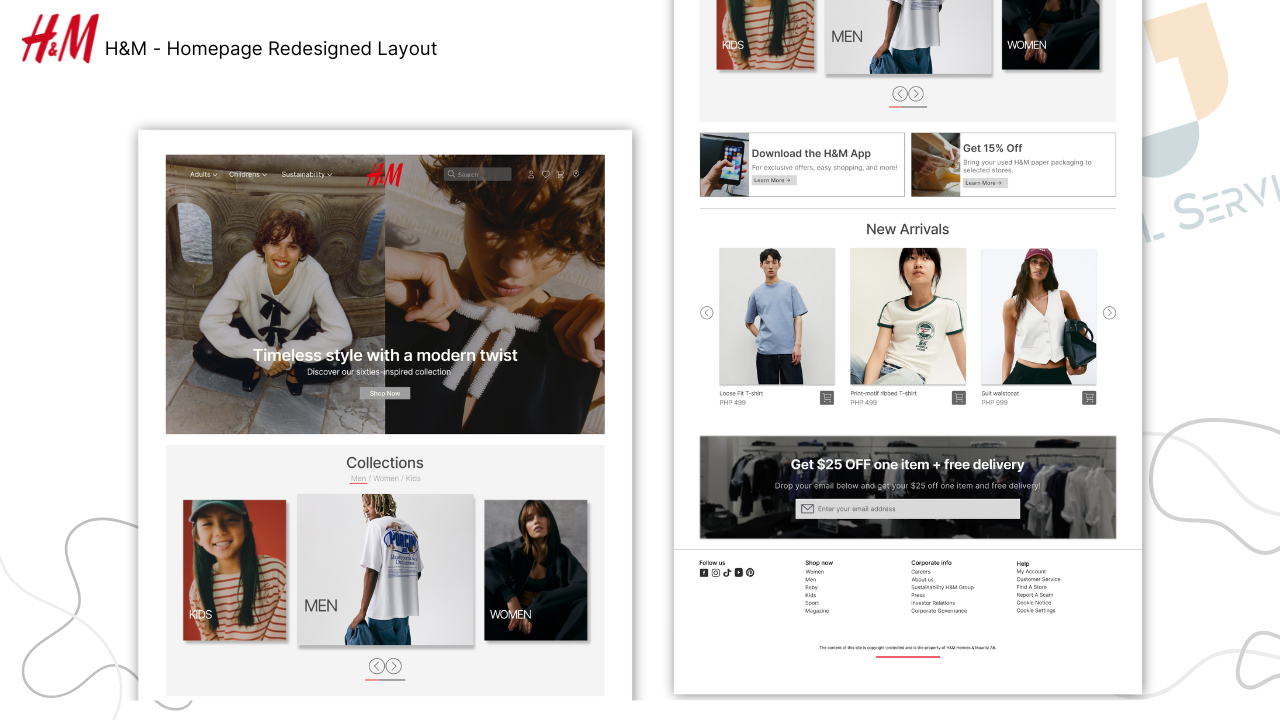Open the Report A Scam footer link
The width and height of the screenshot is (1280, 720).
pos(1035,595)
